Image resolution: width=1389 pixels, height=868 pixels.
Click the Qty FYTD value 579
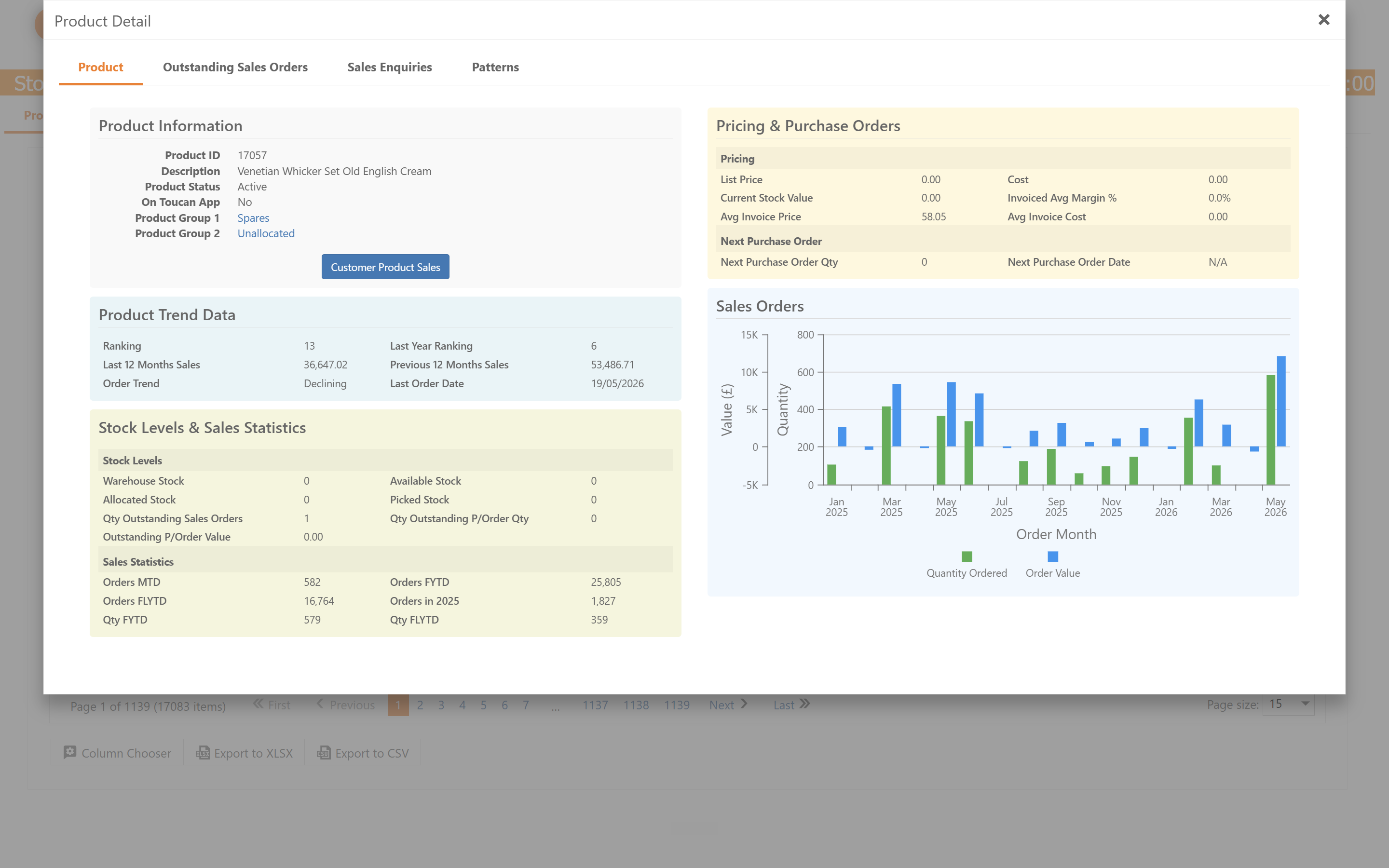click(312, 620)
